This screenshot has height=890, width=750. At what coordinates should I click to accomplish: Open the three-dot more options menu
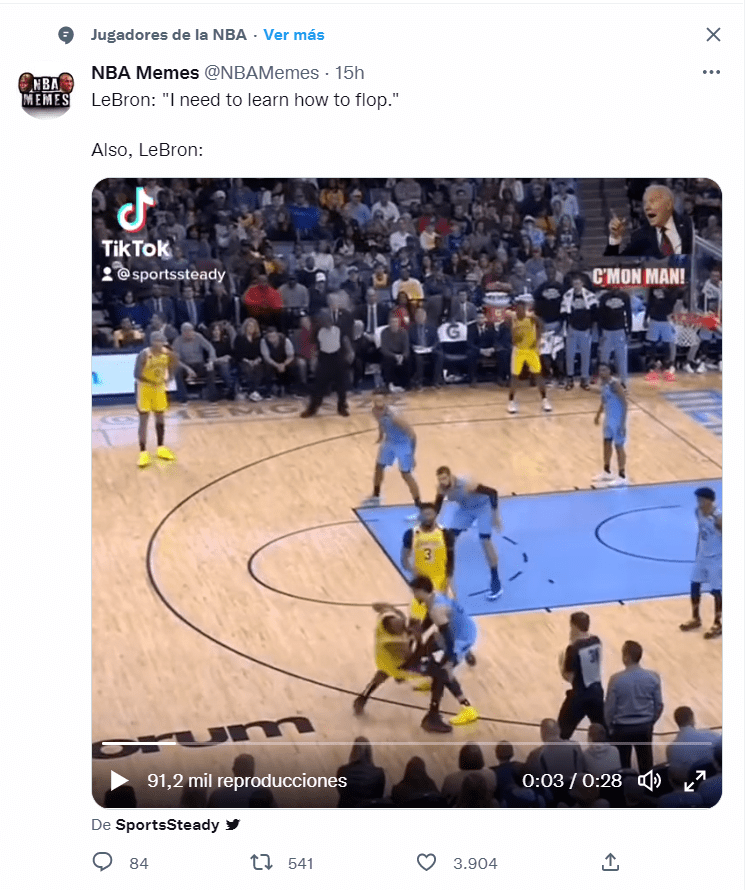(711, 72)
